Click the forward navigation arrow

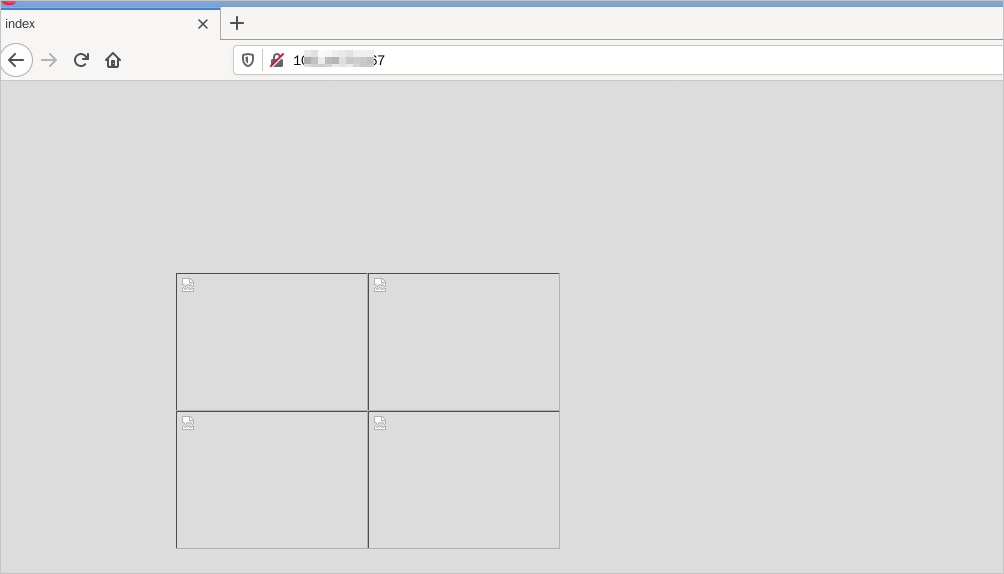tap(49, 60)
